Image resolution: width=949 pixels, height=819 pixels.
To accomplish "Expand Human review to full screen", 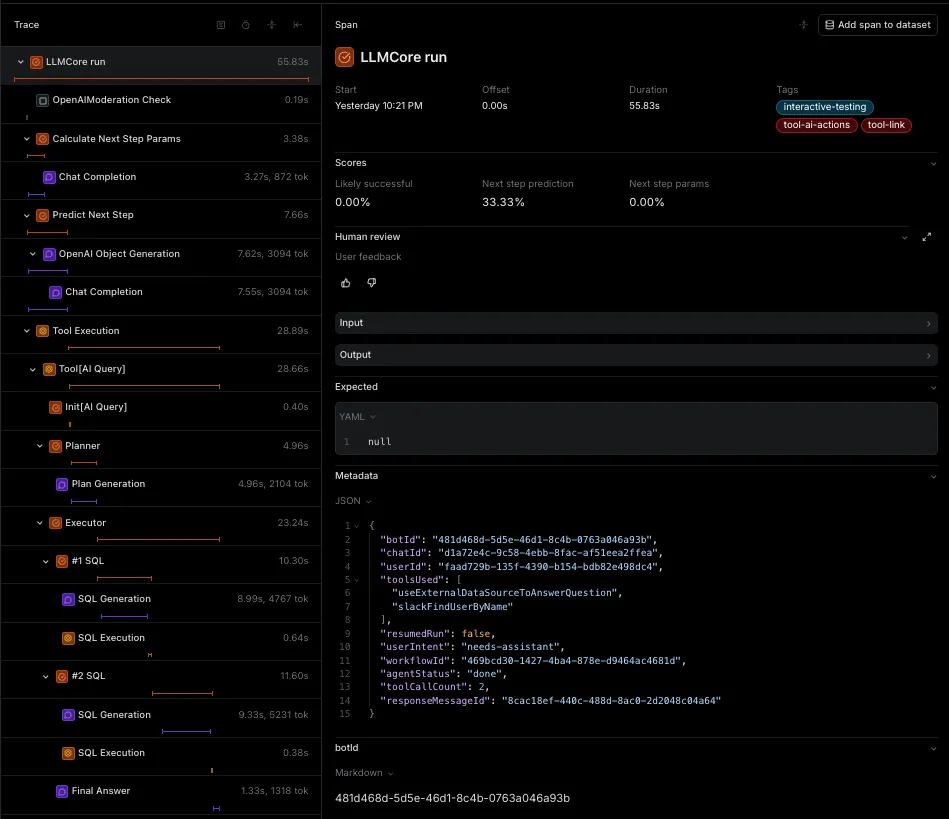I will point(926,237).
